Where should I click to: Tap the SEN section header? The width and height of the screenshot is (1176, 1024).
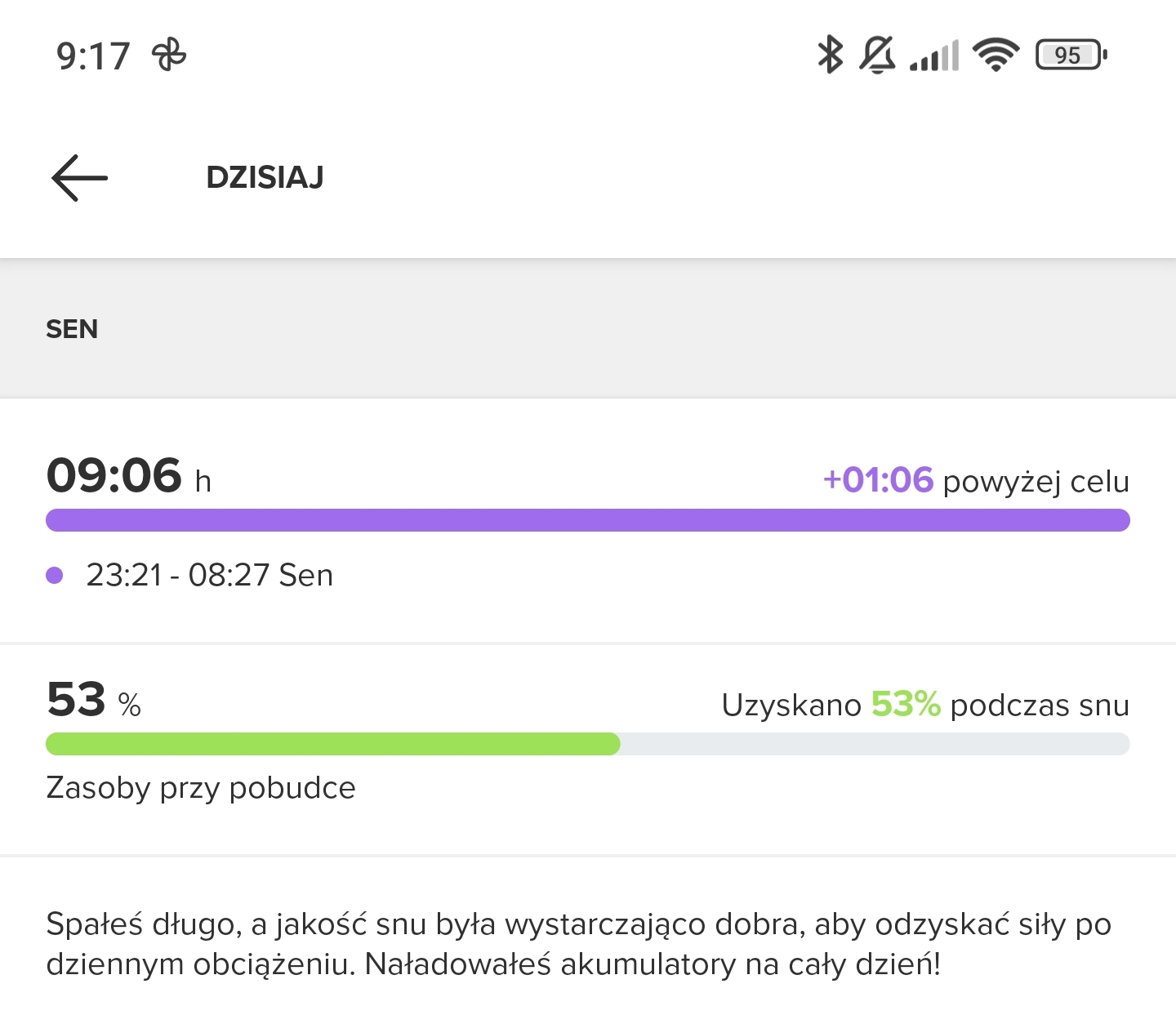point(72,329)
